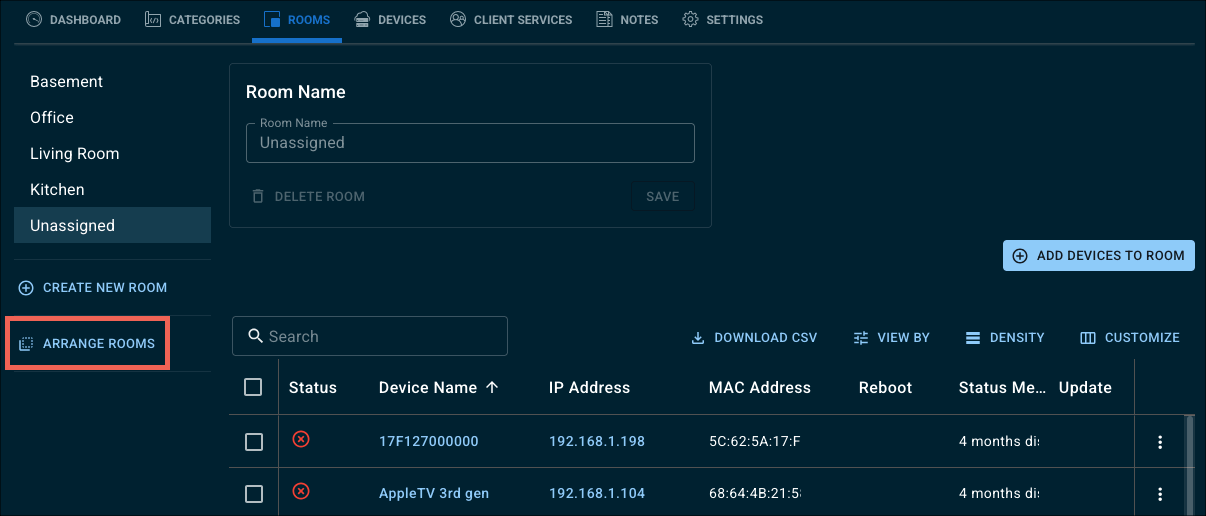
Task: Click the IP Address column header
Action: pos(590,388)
